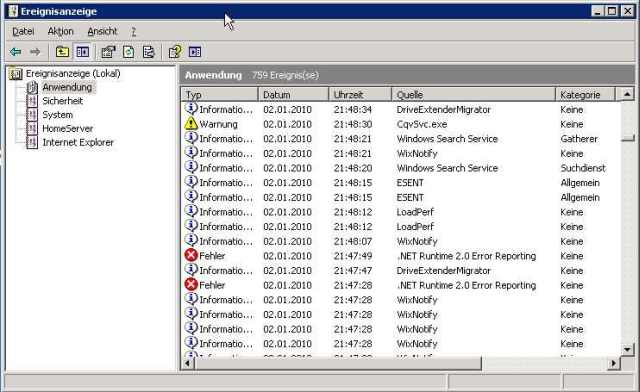This screenshot has height=392, width=640.
Task: Click the red error icon at 21:47:49
Action: (x=191, y=255)
